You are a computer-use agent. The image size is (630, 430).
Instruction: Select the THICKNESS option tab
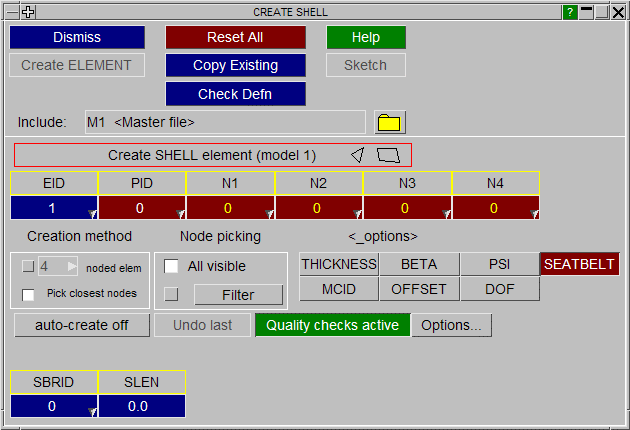(339, 264)
